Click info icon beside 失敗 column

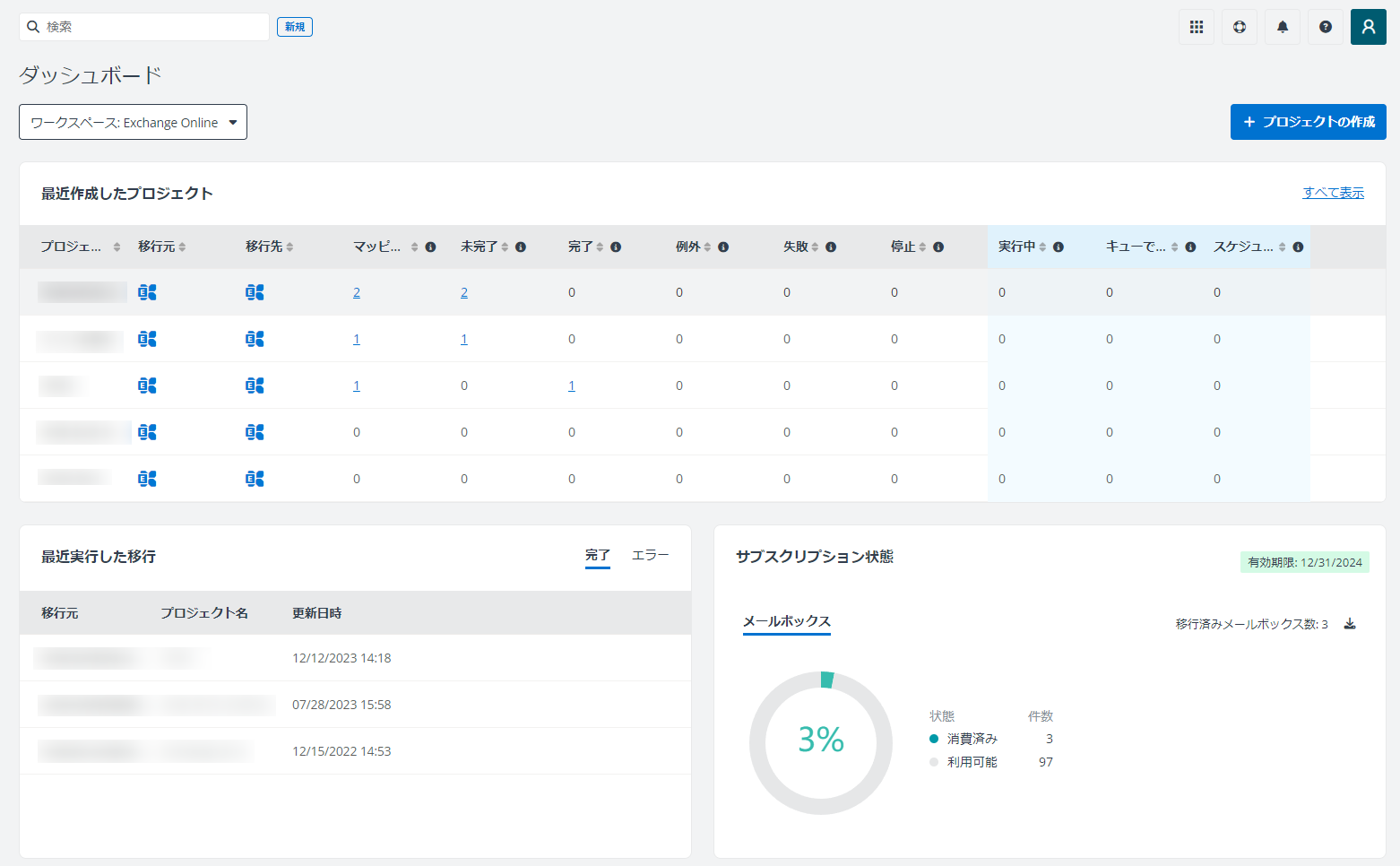click(831, 247)
